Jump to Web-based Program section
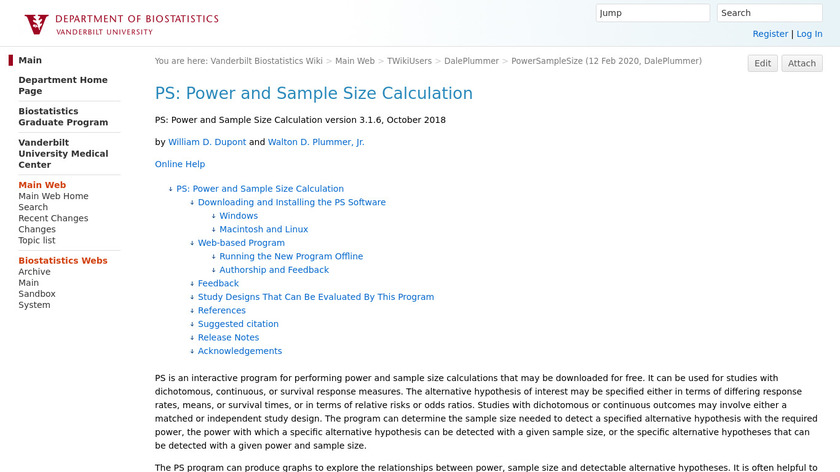 coord(241,243)
